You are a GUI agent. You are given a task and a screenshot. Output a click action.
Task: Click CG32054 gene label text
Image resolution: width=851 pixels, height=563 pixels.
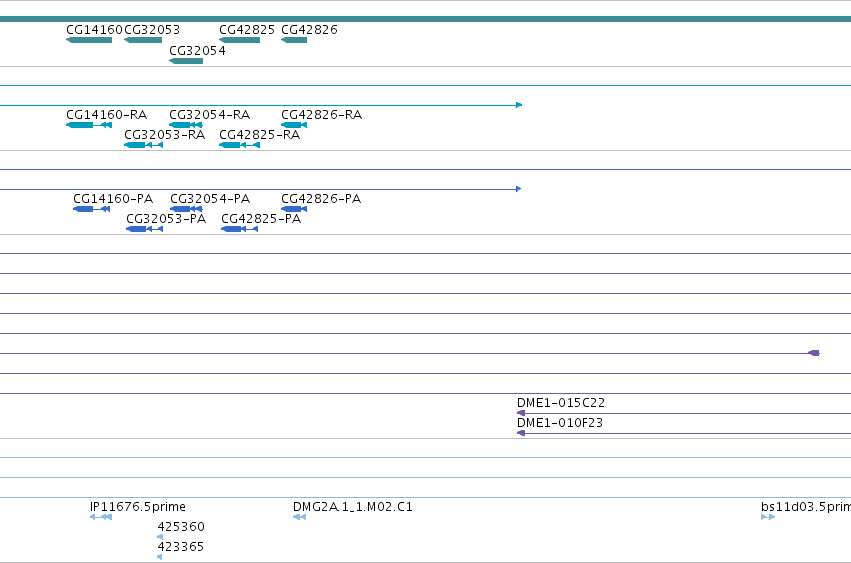pos(197,51)
